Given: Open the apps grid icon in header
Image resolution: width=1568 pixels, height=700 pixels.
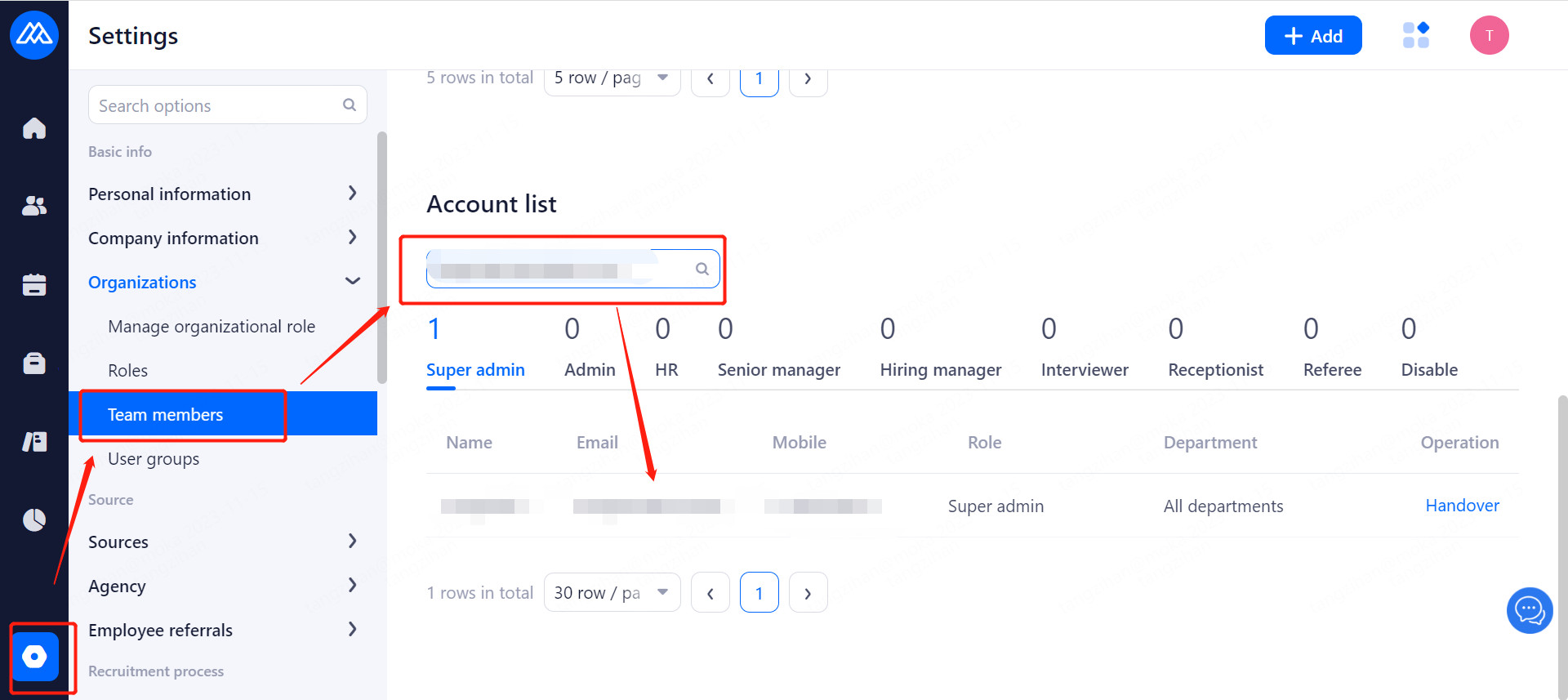Looking at the screenshot, I should pos(1416,35).
